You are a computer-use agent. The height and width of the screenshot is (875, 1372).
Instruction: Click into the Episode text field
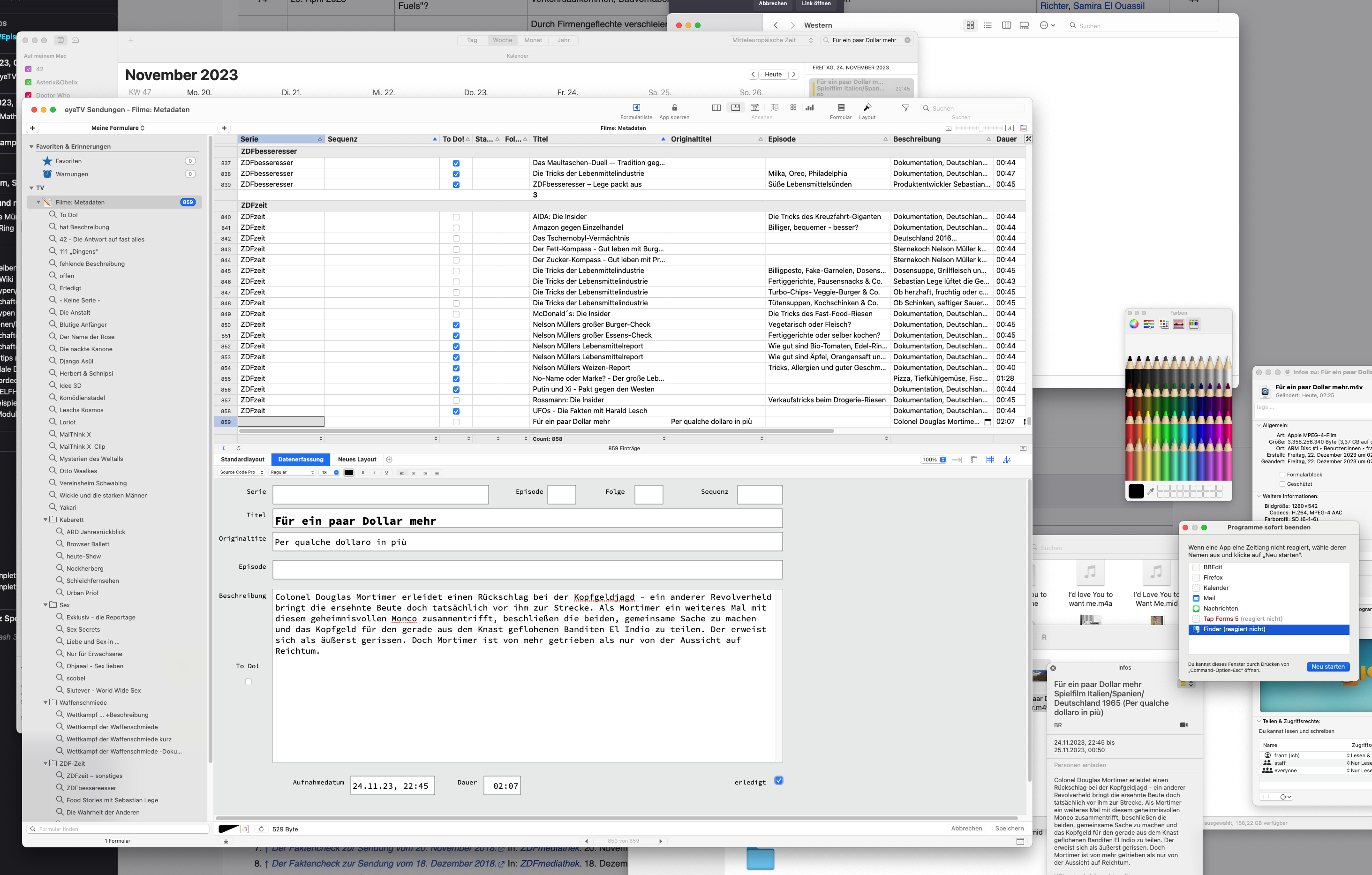[527, 569]
